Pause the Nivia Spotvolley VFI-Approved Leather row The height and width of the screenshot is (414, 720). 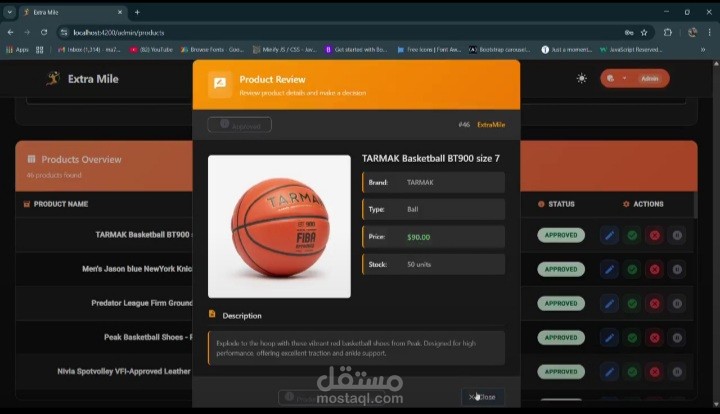pyautogui.click(x=677, y=372)
